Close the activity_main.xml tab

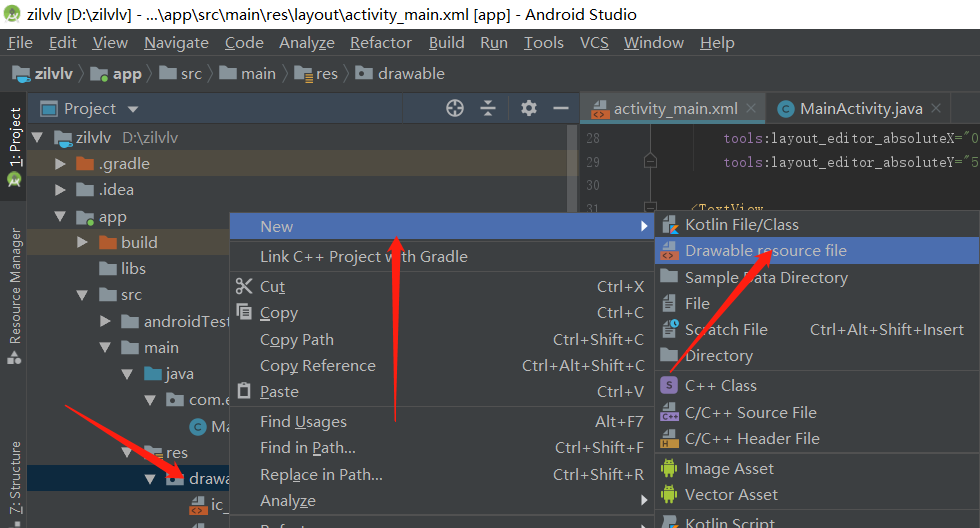pyautogui.click(x=751, y=108)
